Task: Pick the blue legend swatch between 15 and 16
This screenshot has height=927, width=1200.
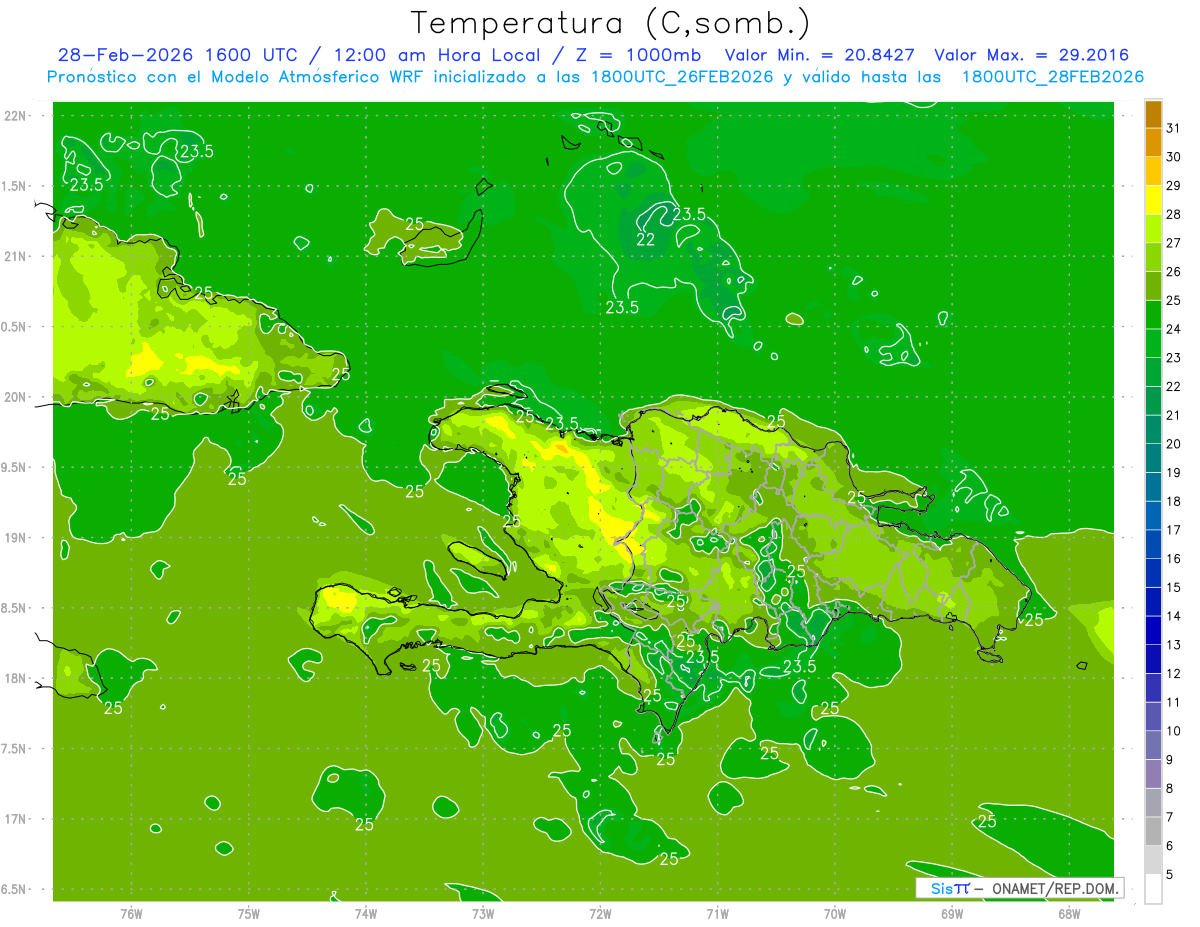Action: coord(1153,573)
